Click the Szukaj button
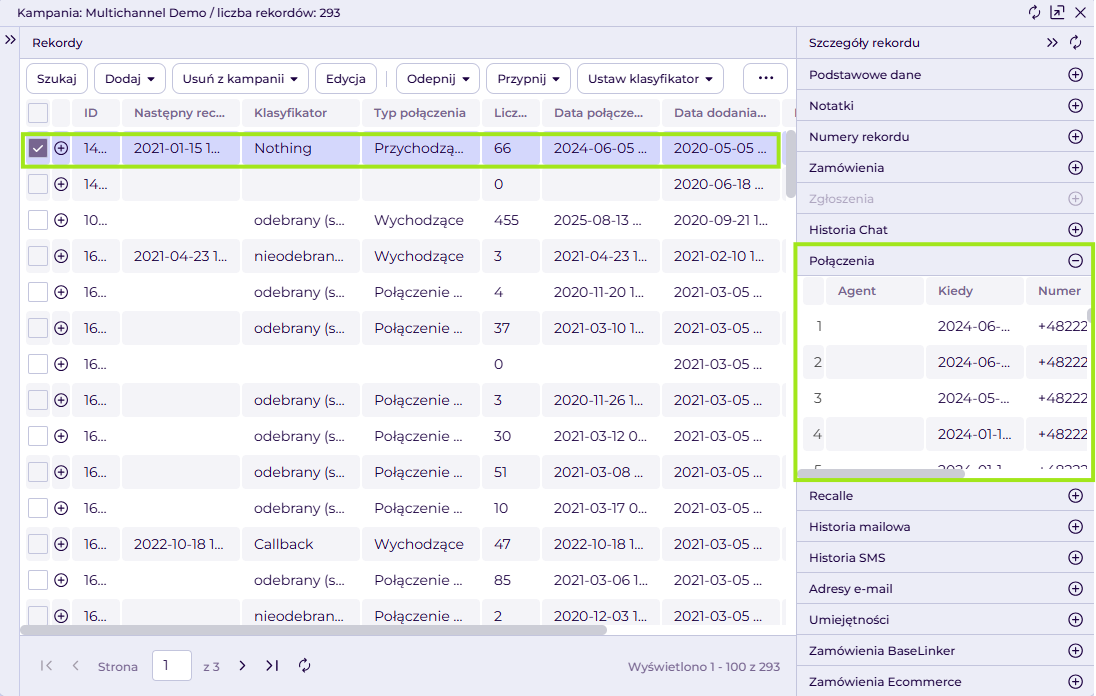The height and width of the screenshot is (696, 1096). 57,78
